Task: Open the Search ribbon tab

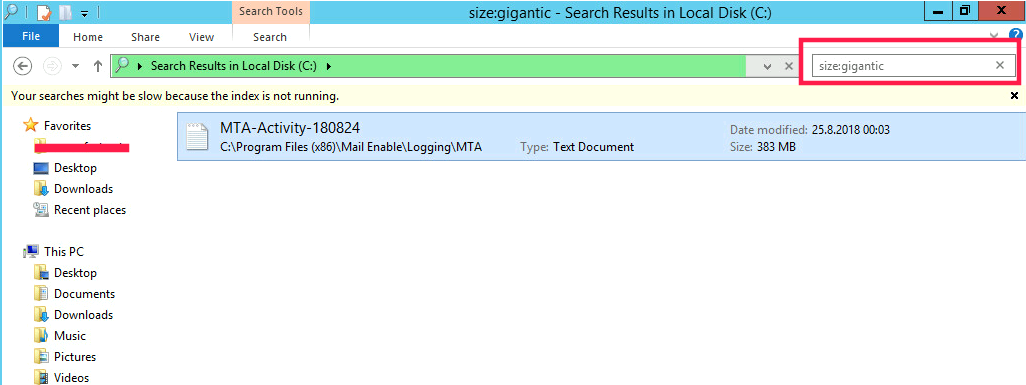Action: click(270, 37)
